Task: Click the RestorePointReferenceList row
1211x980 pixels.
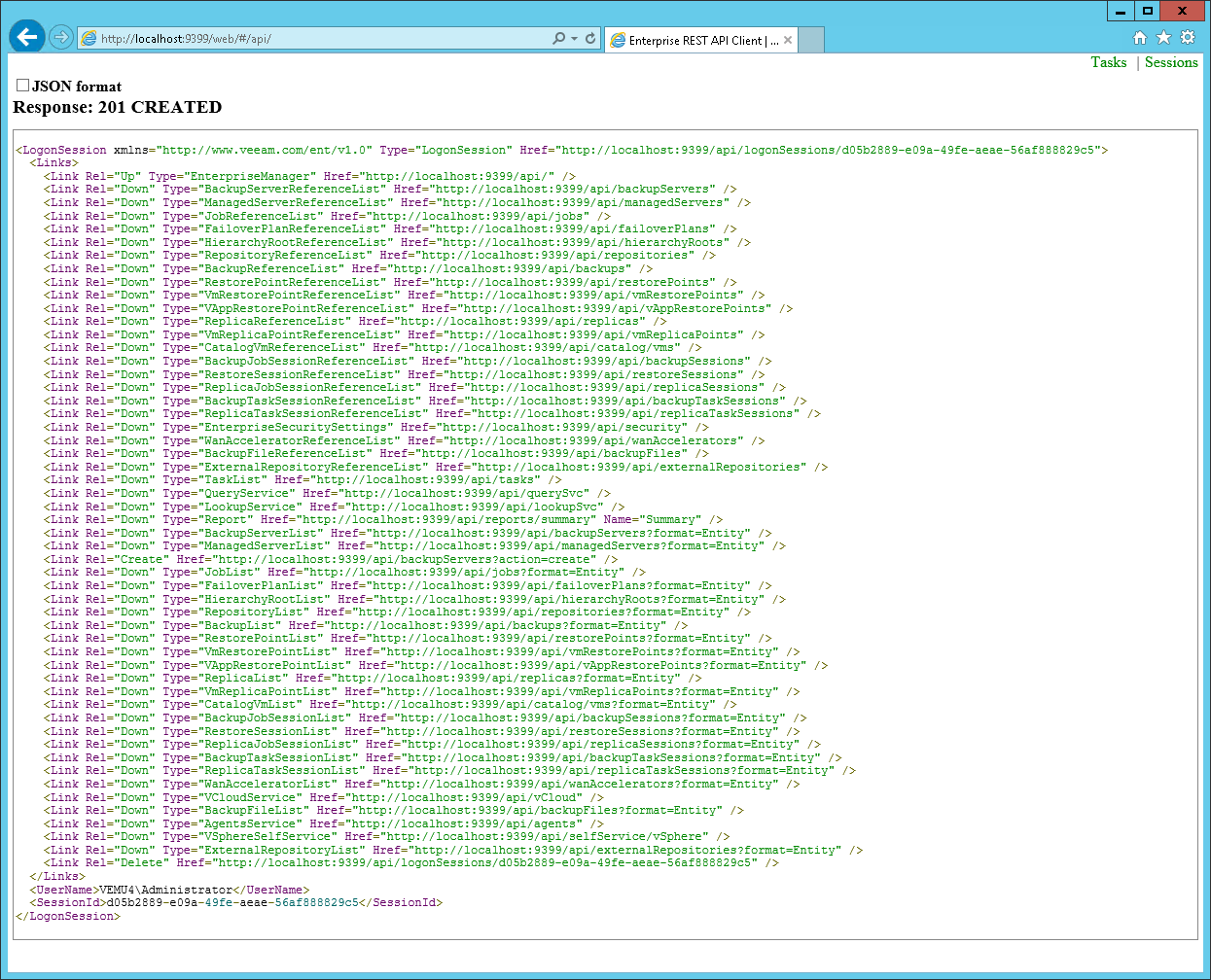Action: click(390, 282)
